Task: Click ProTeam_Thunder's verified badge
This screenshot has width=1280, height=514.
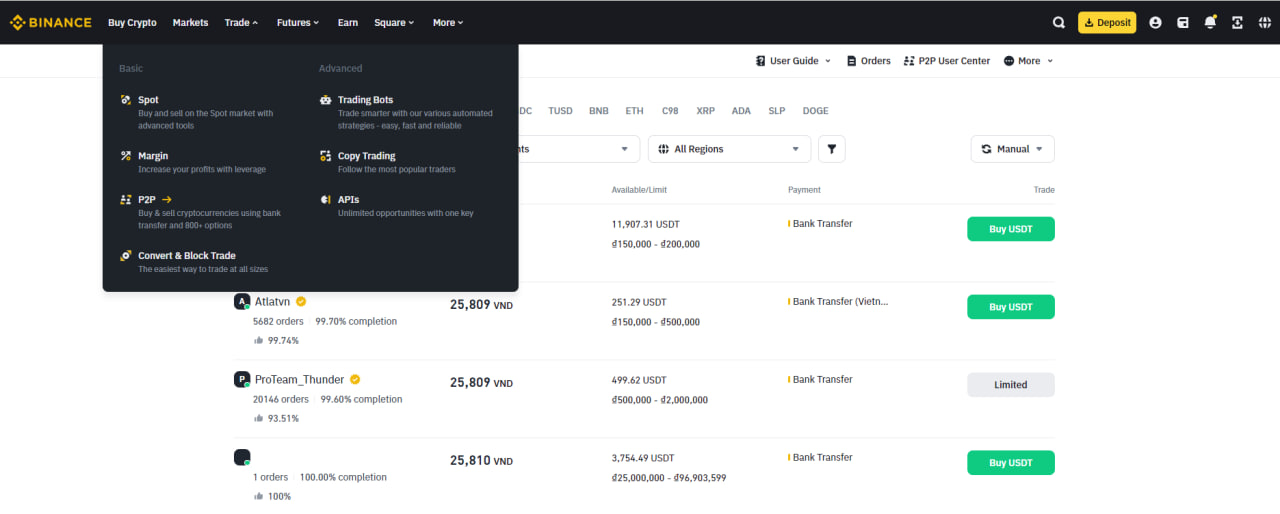Action: point(355,379)
